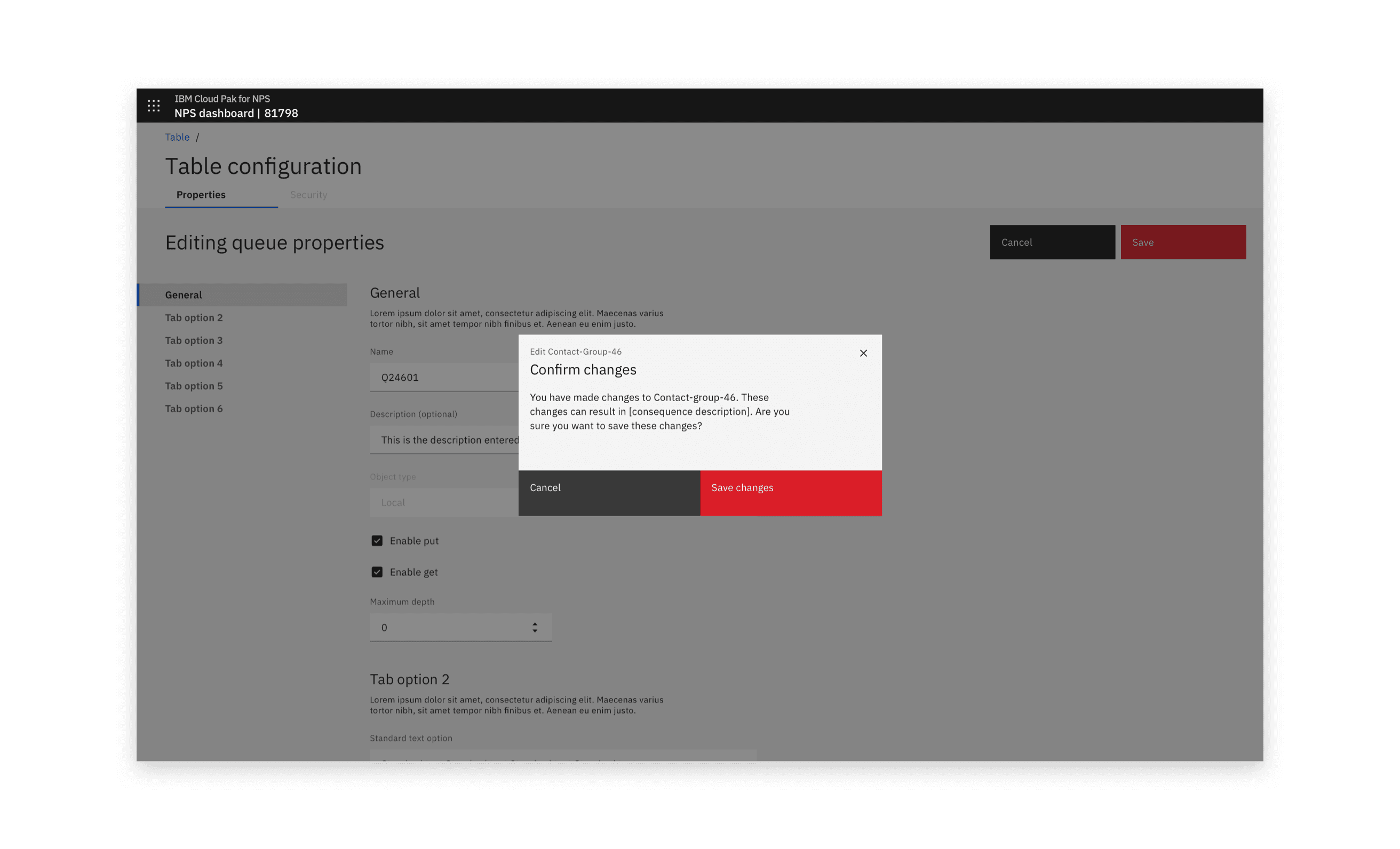
Task: Cancel editing queue properties
Action: (1052, 242)
